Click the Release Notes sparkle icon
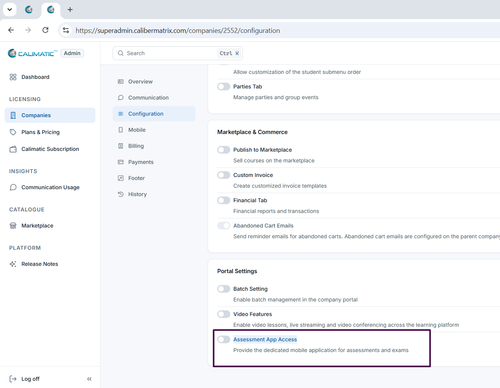Image resolution: width=500 pixels, height=388 pixels. [x=13, y=264]
